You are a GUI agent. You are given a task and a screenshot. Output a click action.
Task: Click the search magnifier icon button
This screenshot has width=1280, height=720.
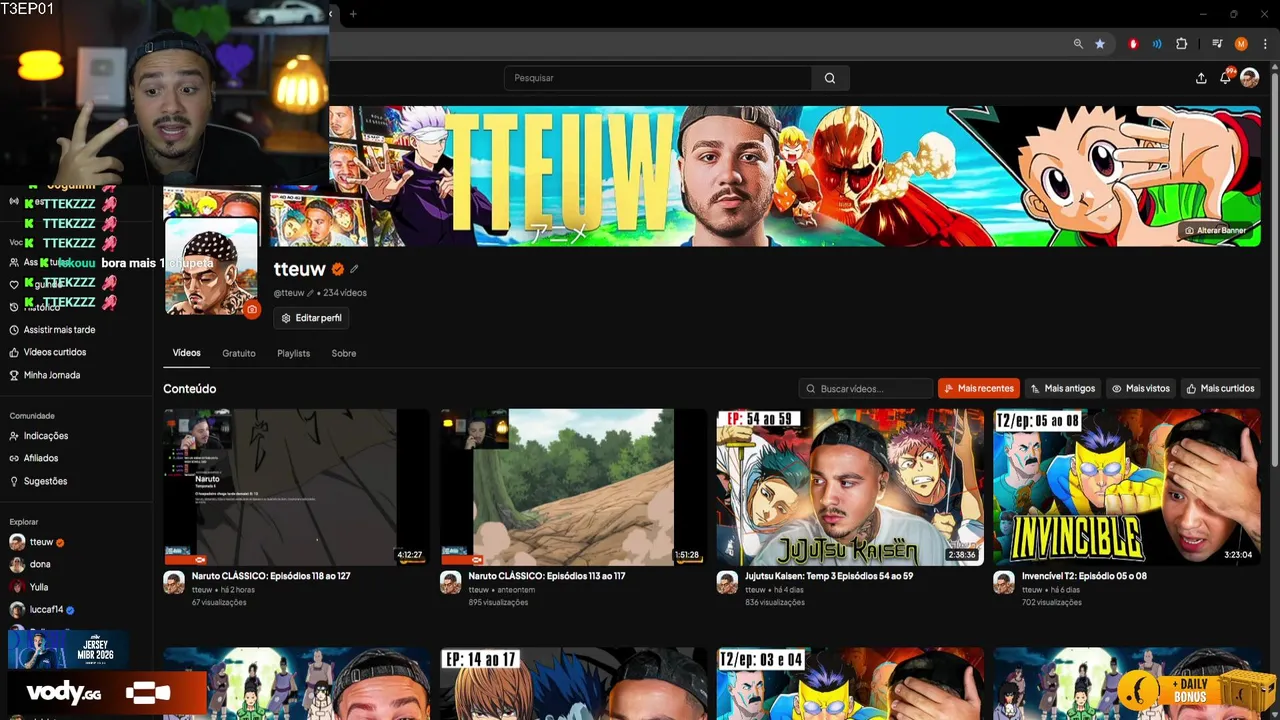pos(830,78)
